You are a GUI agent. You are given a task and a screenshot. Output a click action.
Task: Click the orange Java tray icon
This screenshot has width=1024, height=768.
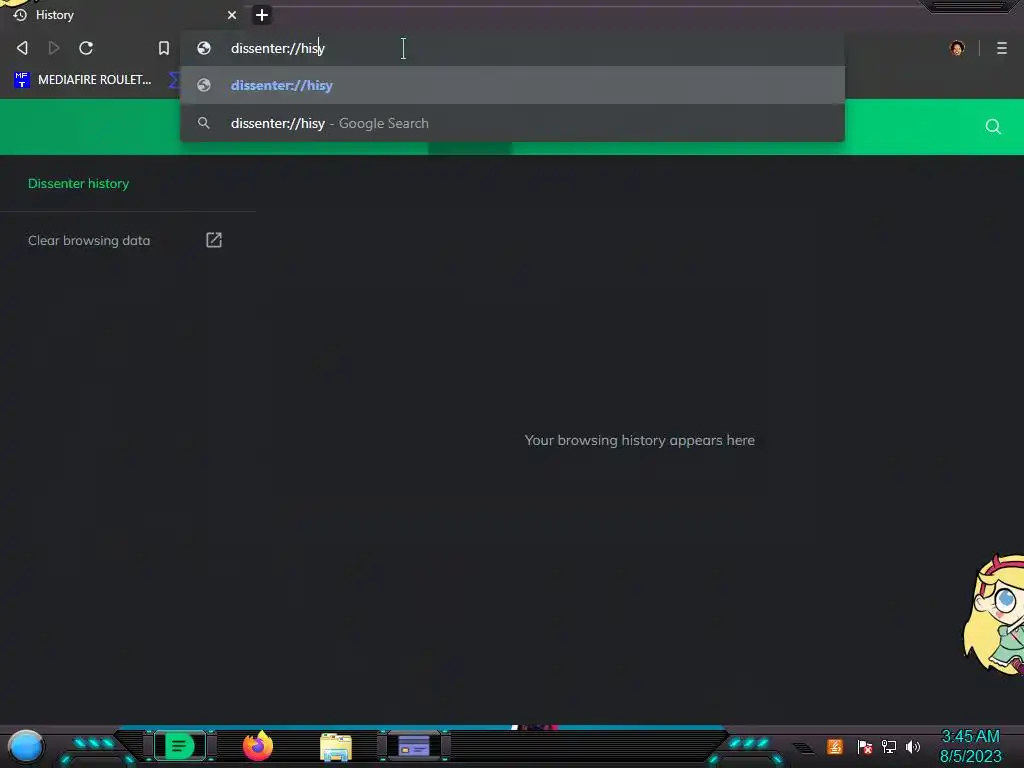(835, 746)
